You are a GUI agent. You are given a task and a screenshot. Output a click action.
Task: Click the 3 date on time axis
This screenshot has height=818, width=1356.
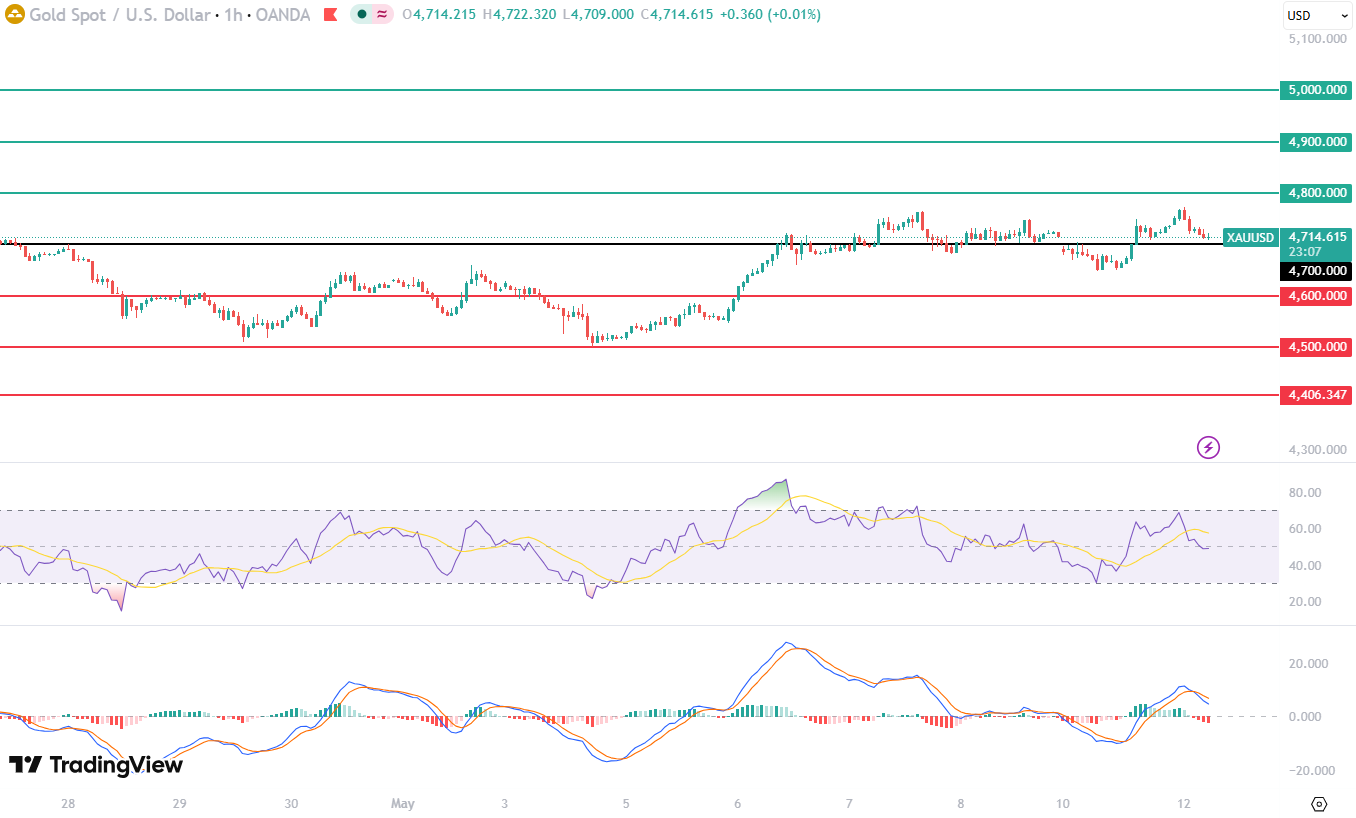505,804
